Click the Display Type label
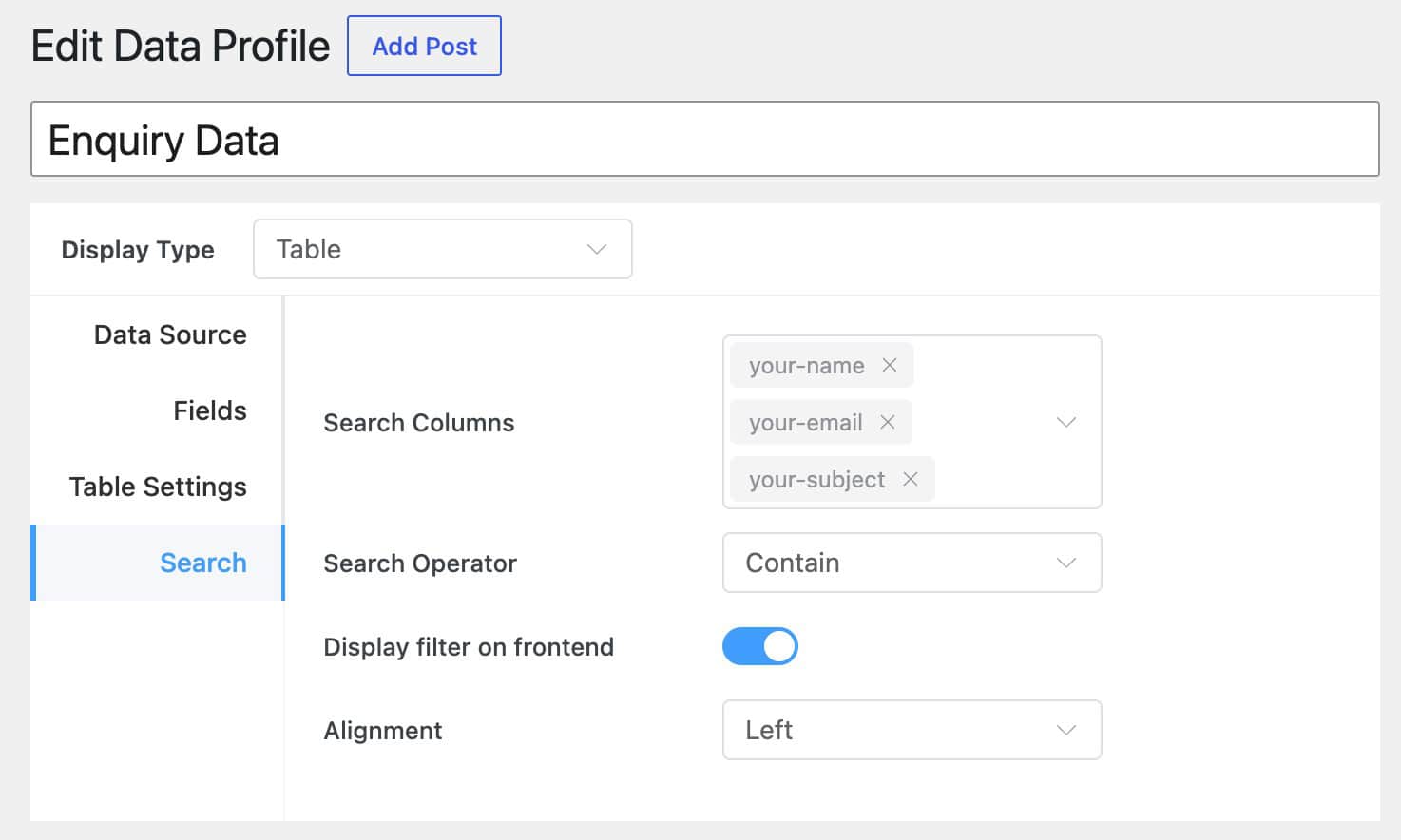Image resolution: width=1401 pixels, height=840 pixels. (x=138, y=250)
